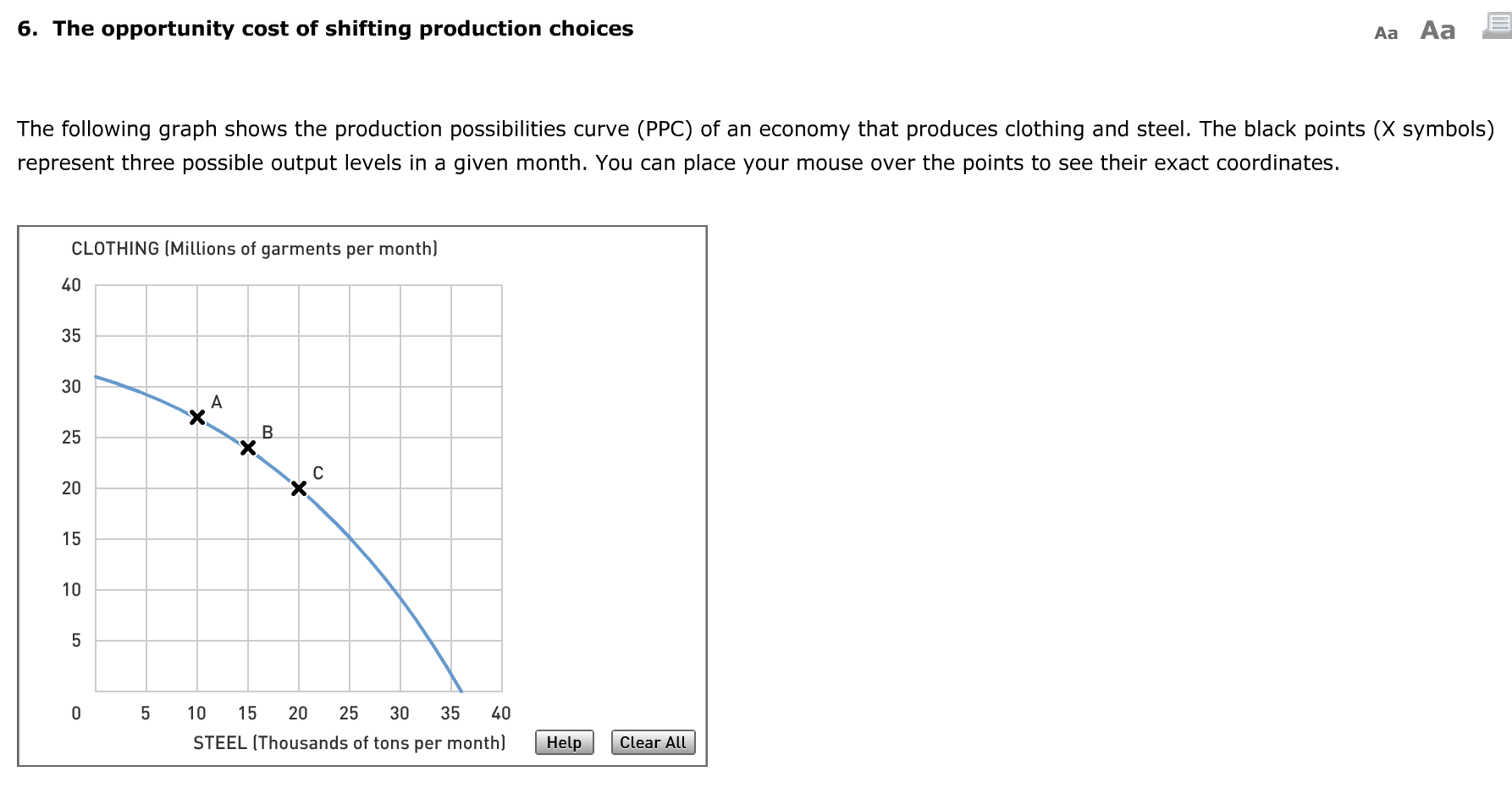Click where the blue curve meets the steel axis
The image size is (1512, 799).
click(461, 690)
